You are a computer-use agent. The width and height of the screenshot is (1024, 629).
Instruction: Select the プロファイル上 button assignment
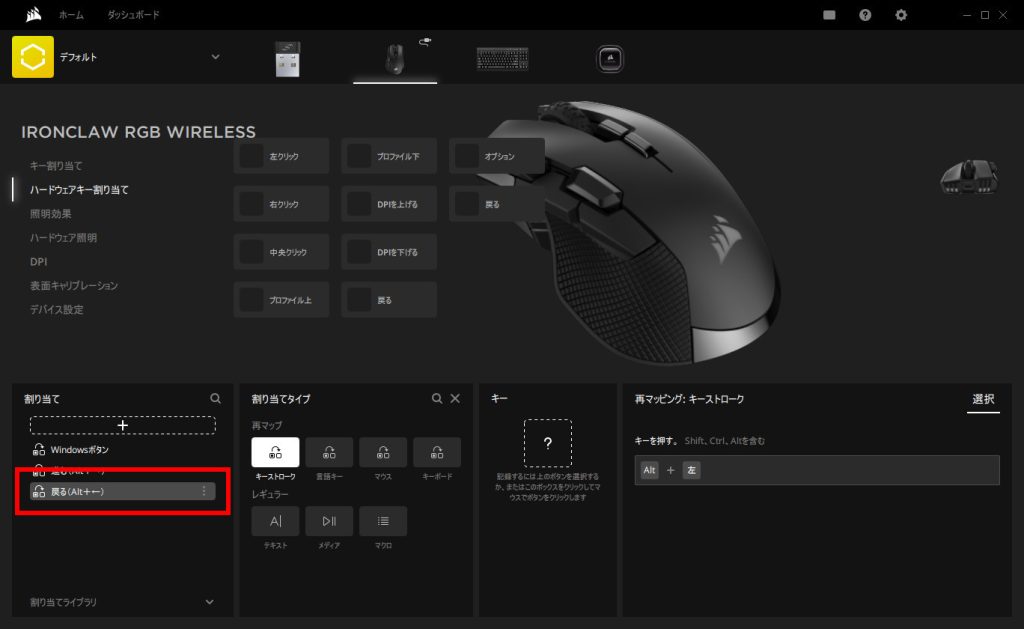281,300
